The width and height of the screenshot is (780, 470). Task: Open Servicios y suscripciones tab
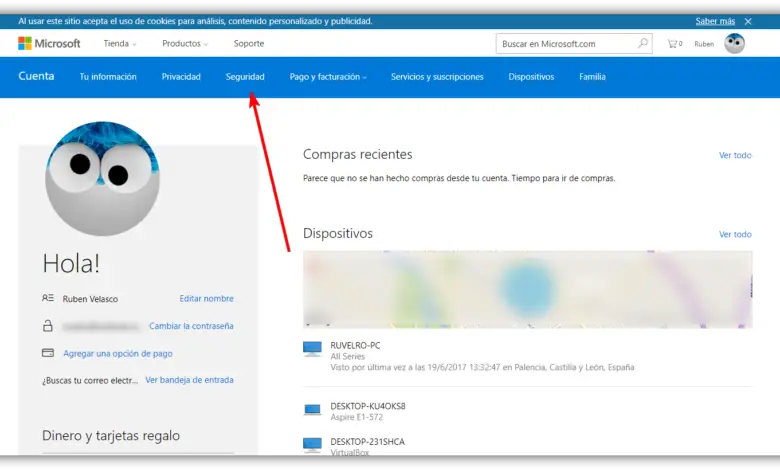point(437,77)
